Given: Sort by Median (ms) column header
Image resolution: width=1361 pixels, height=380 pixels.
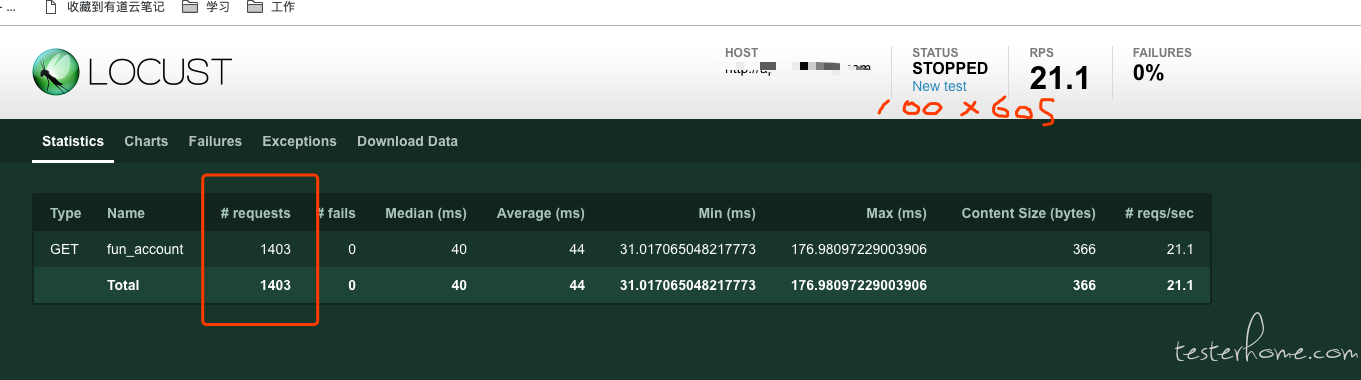Looking at the screenshot, I should pyautogui.click(x=425, y=213).
